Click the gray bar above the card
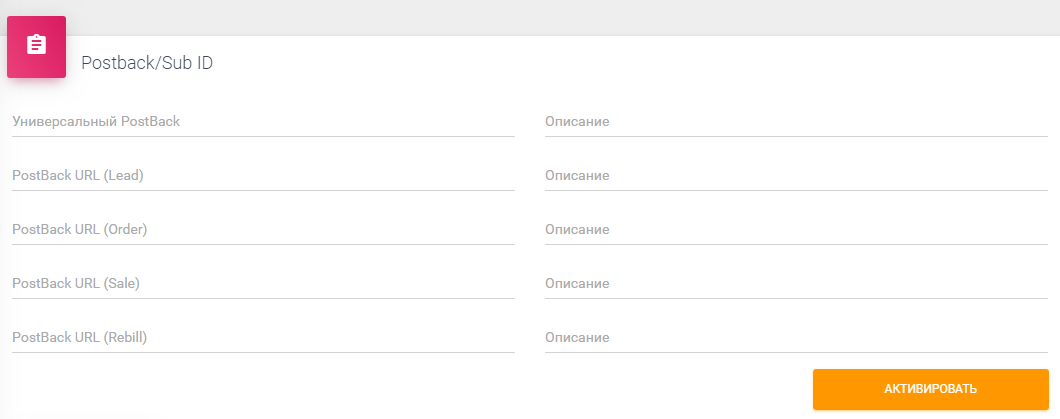 (x=530, y=16)
